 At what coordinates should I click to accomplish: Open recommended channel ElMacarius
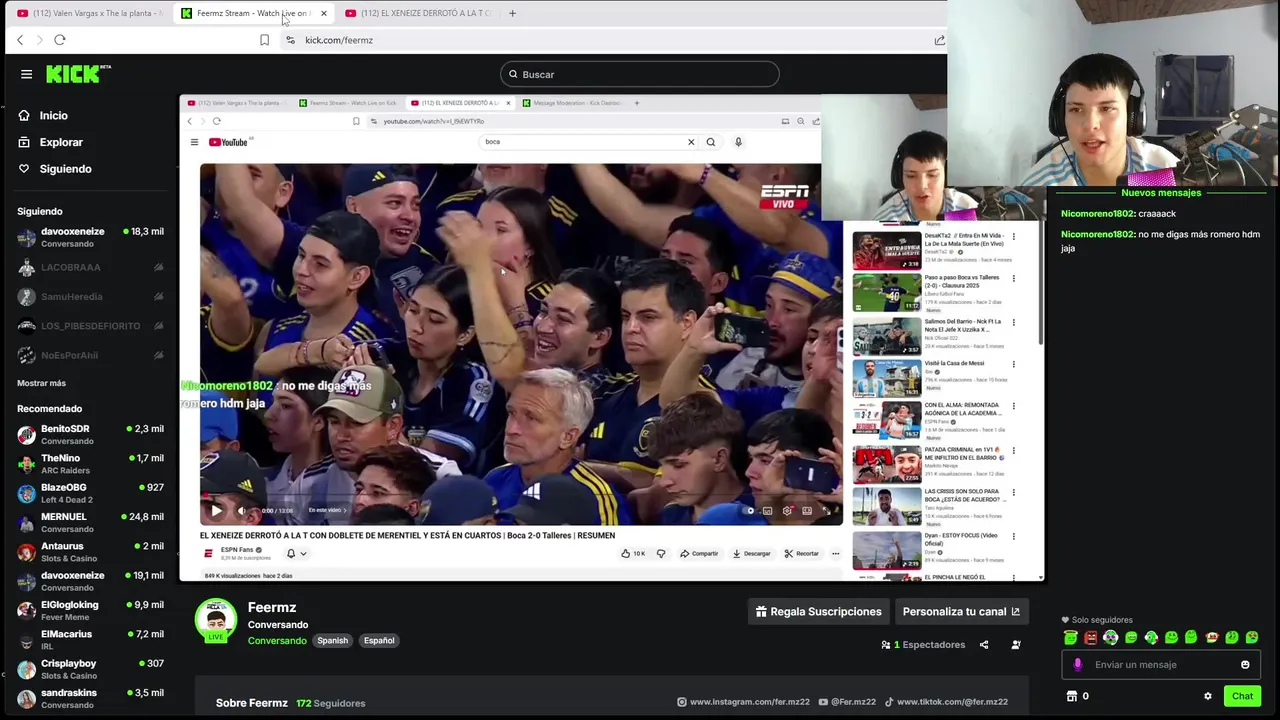(90, 639)
